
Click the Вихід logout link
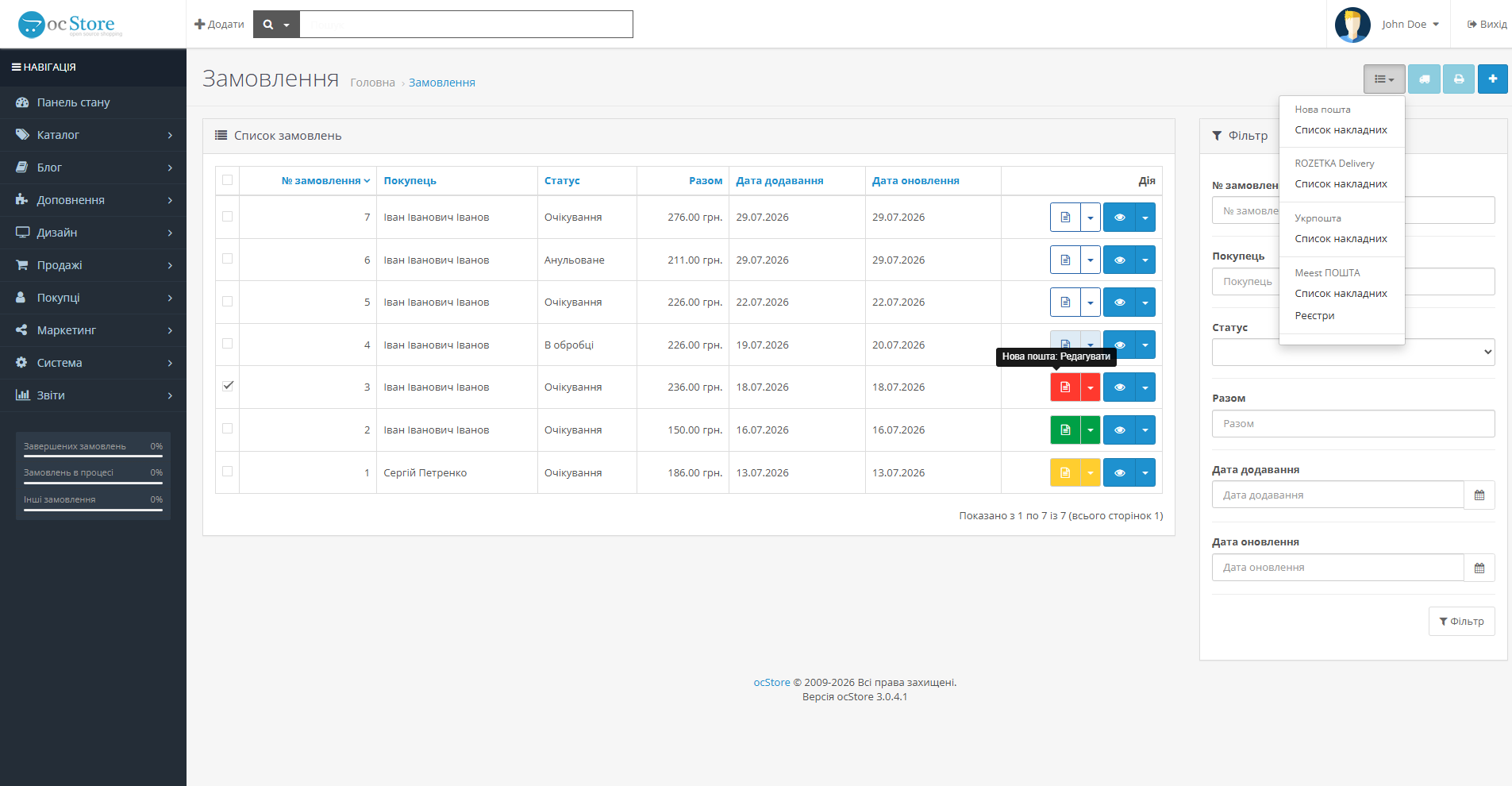[1487, 25]
